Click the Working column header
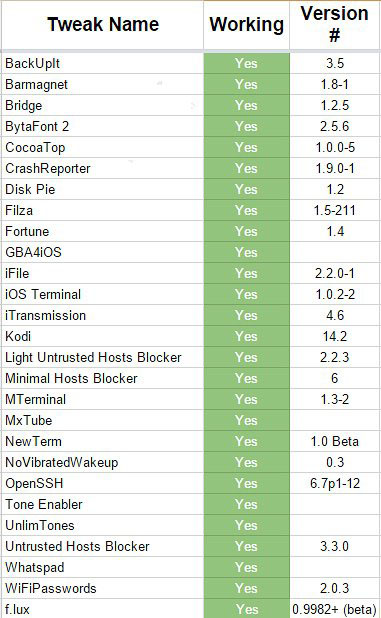381x618 pixels. 247,25
